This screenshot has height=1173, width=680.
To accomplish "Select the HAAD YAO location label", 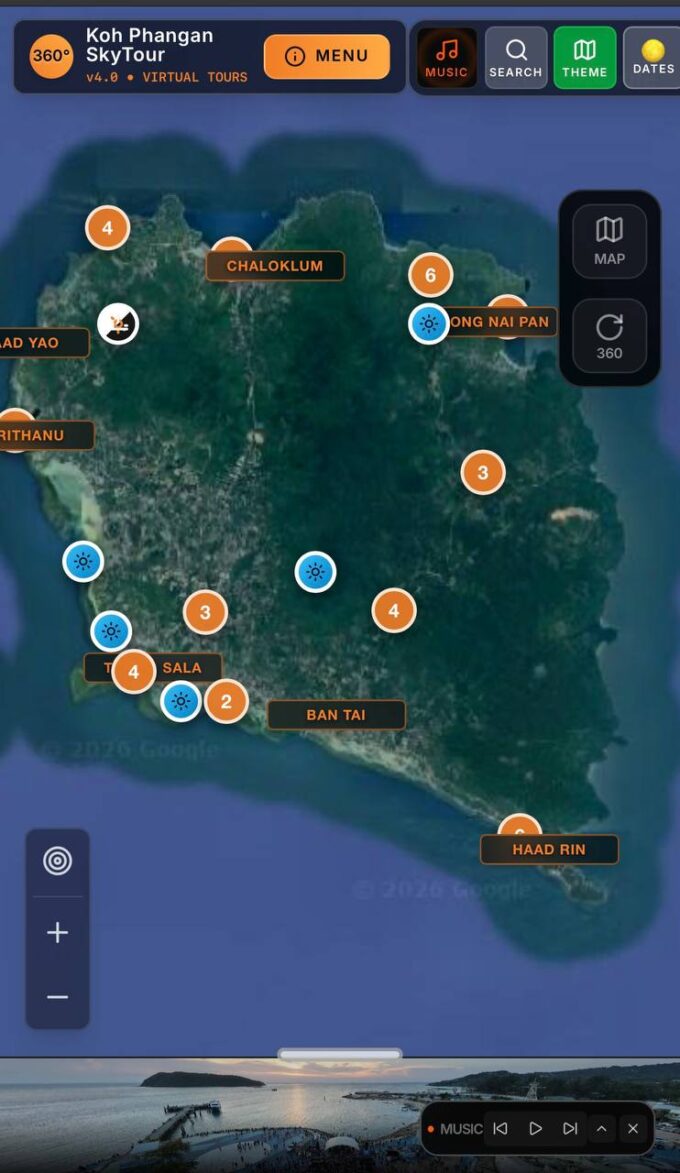I will [x=44, y=343].
